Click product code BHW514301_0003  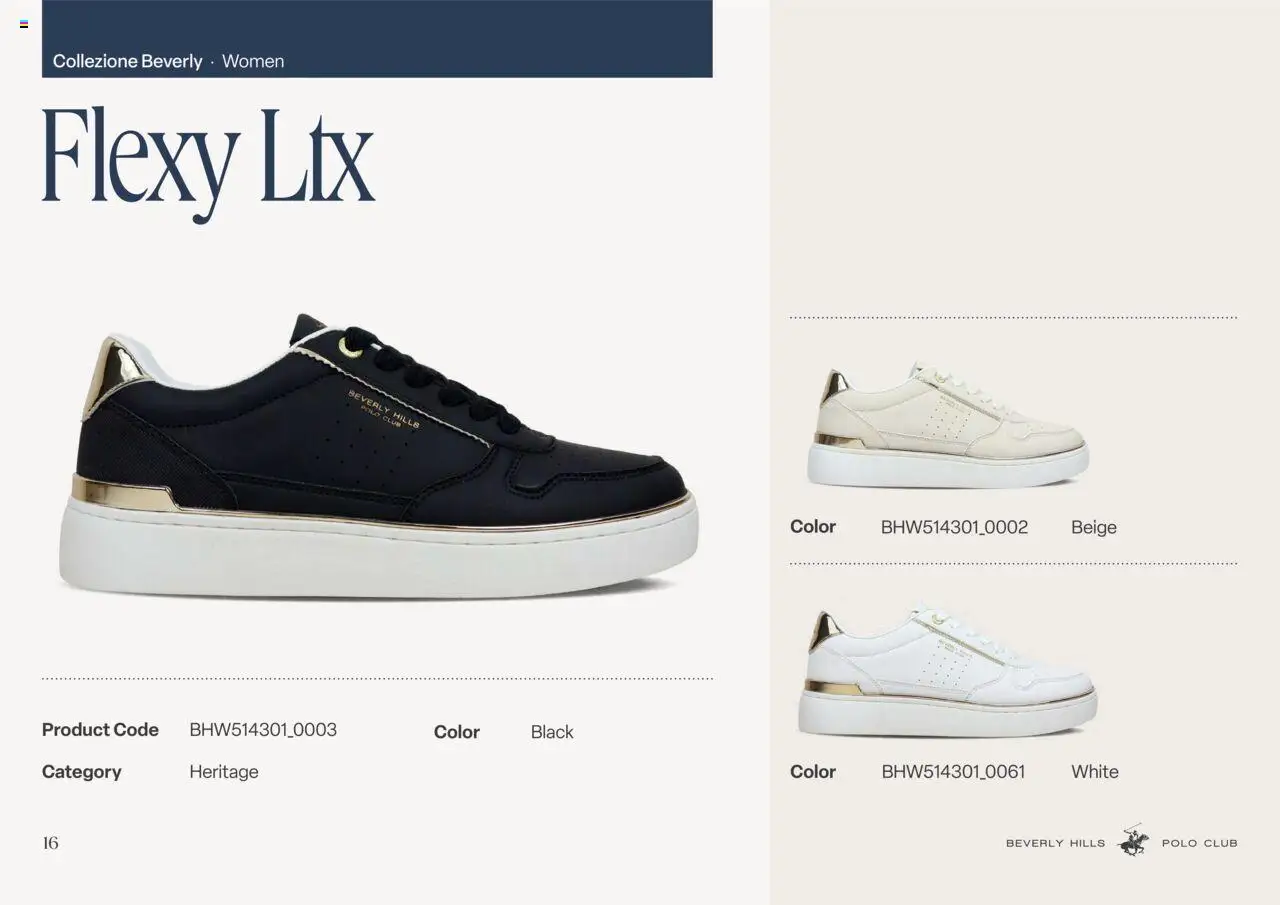pos(263,730)
